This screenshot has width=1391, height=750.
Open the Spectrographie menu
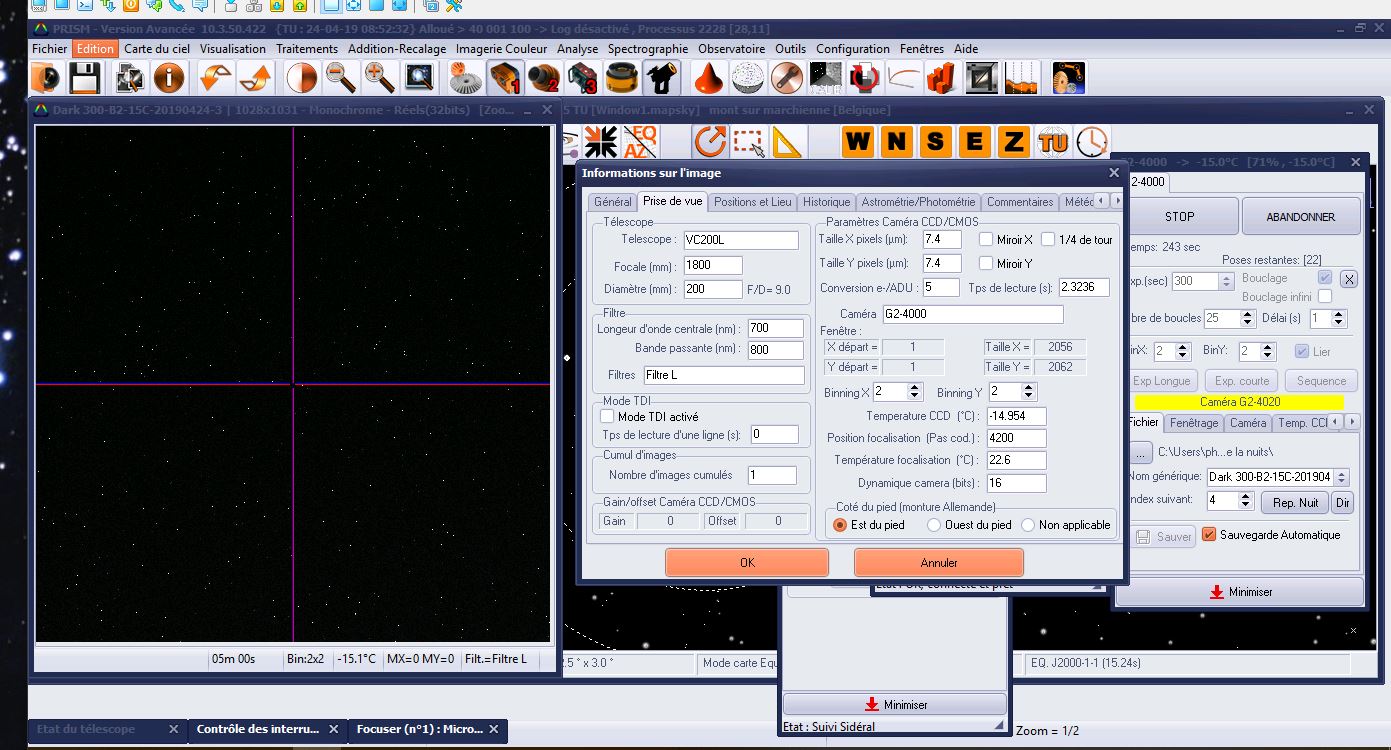pyautogui.click(x=648, y=48)
